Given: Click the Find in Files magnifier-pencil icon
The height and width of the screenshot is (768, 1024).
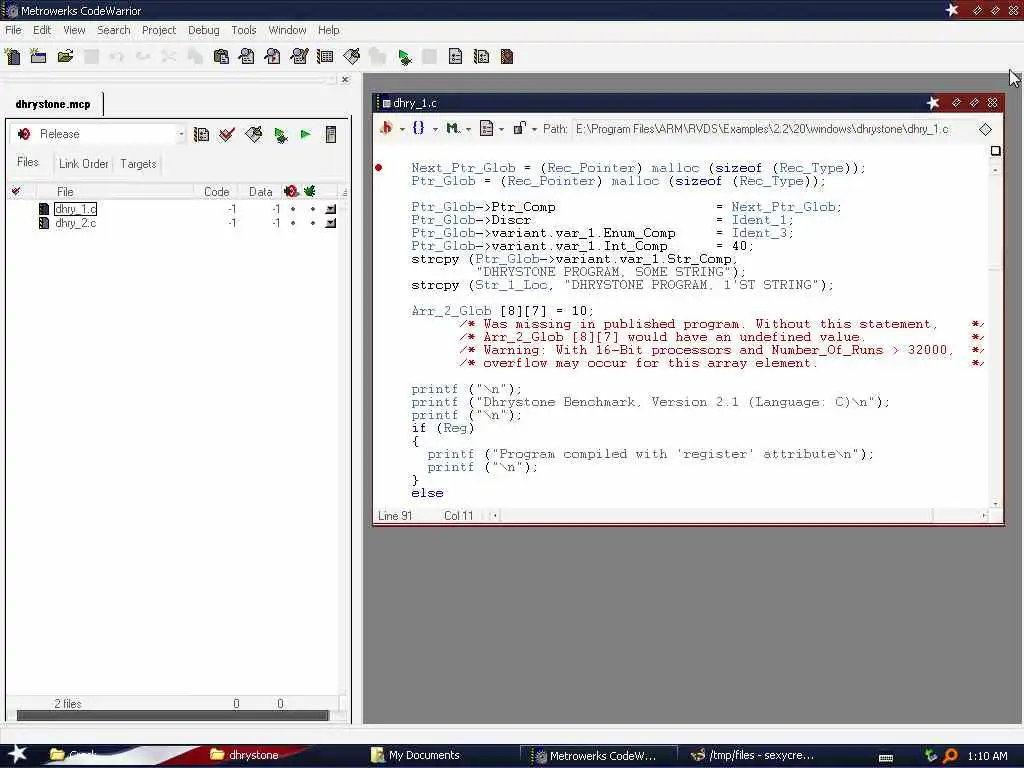Looking at the screenshot, I should coord(299,57).
